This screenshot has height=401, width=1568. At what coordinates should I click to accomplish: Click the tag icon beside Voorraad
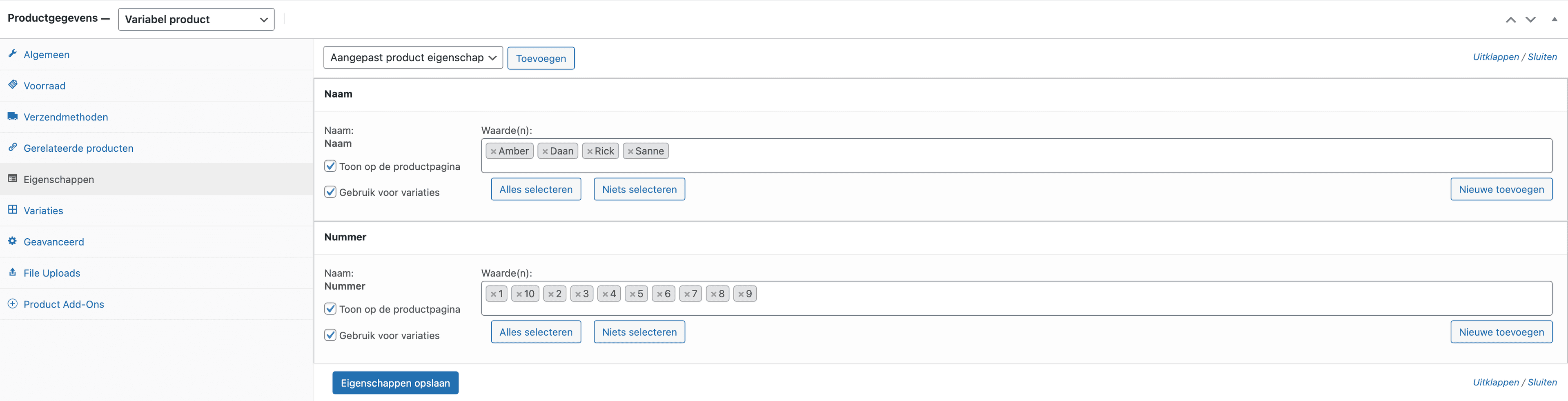12,84
